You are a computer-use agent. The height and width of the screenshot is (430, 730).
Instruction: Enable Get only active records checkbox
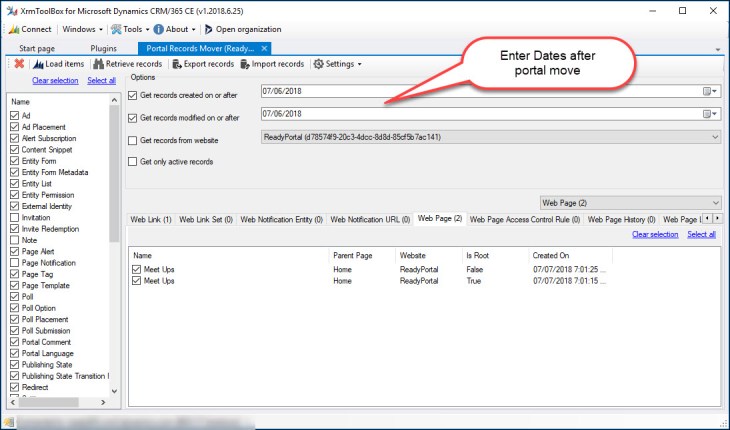point(135,161)
